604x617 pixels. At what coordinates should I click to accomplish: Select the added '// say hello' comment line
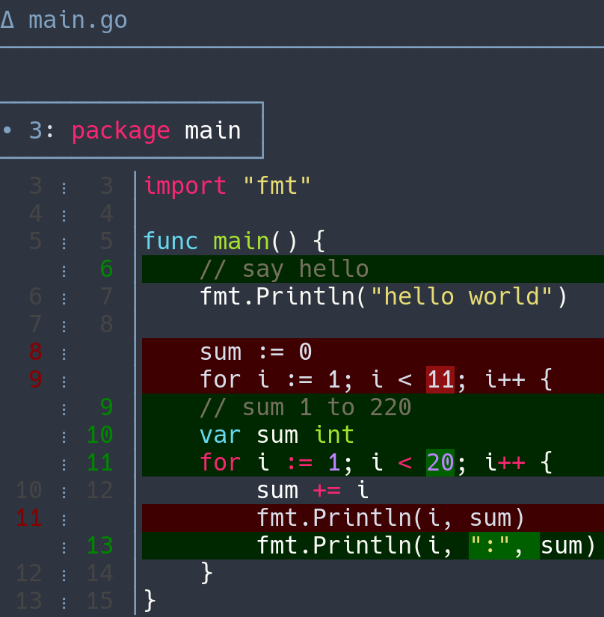pyautogui.click(x=284, y=269)
